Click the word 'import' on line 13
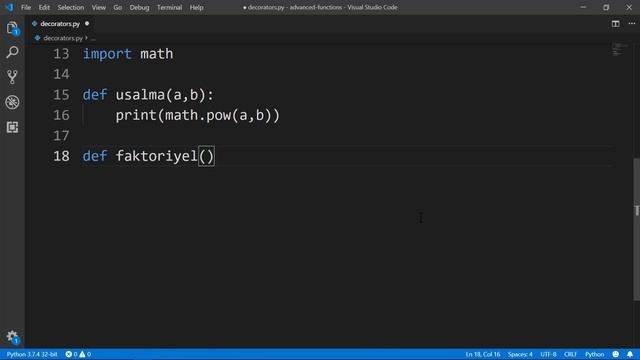The width and height of the screenshot is (640, 360). pyautogui.click(x=107, y=54)
